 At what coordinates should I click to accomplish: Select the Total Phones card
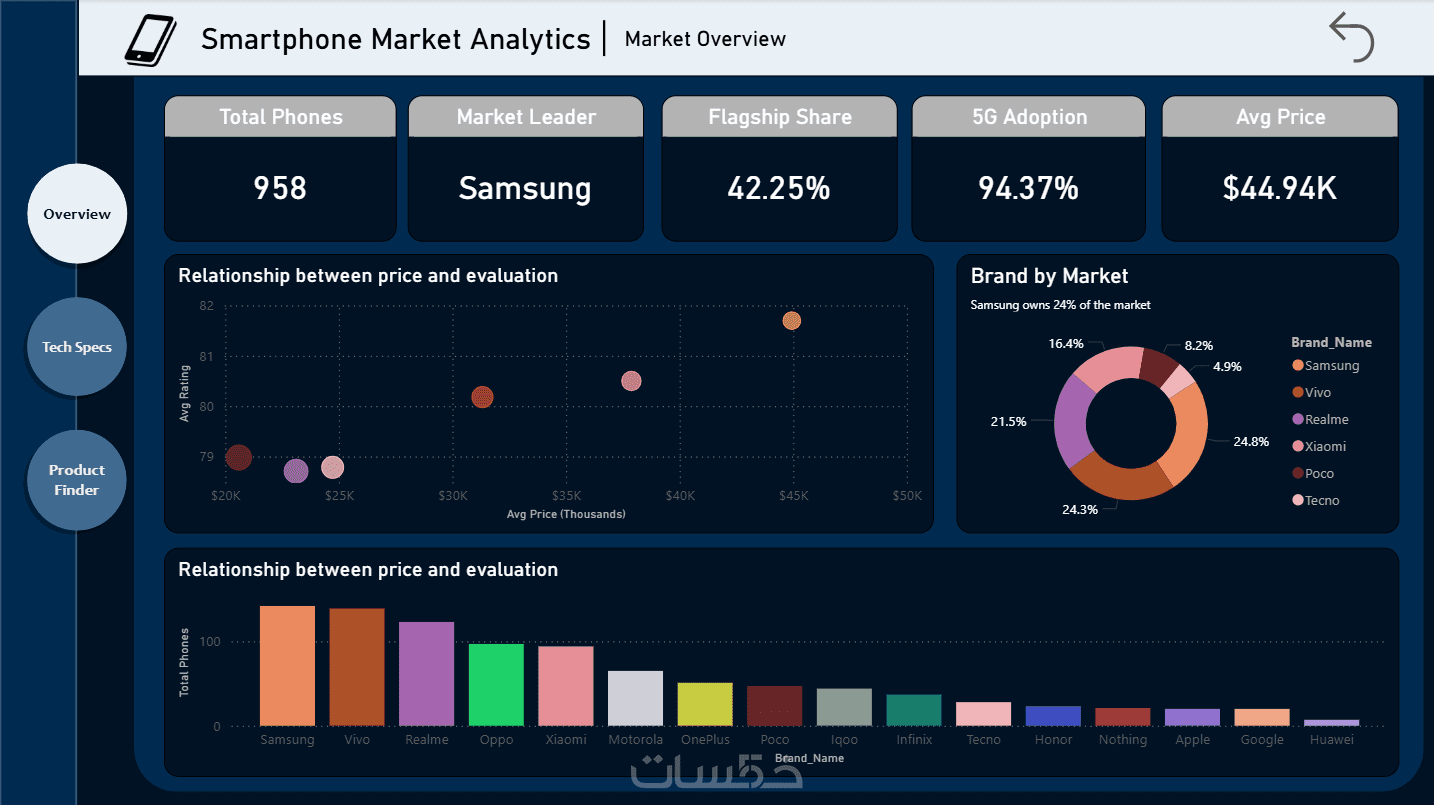[280, 168]
